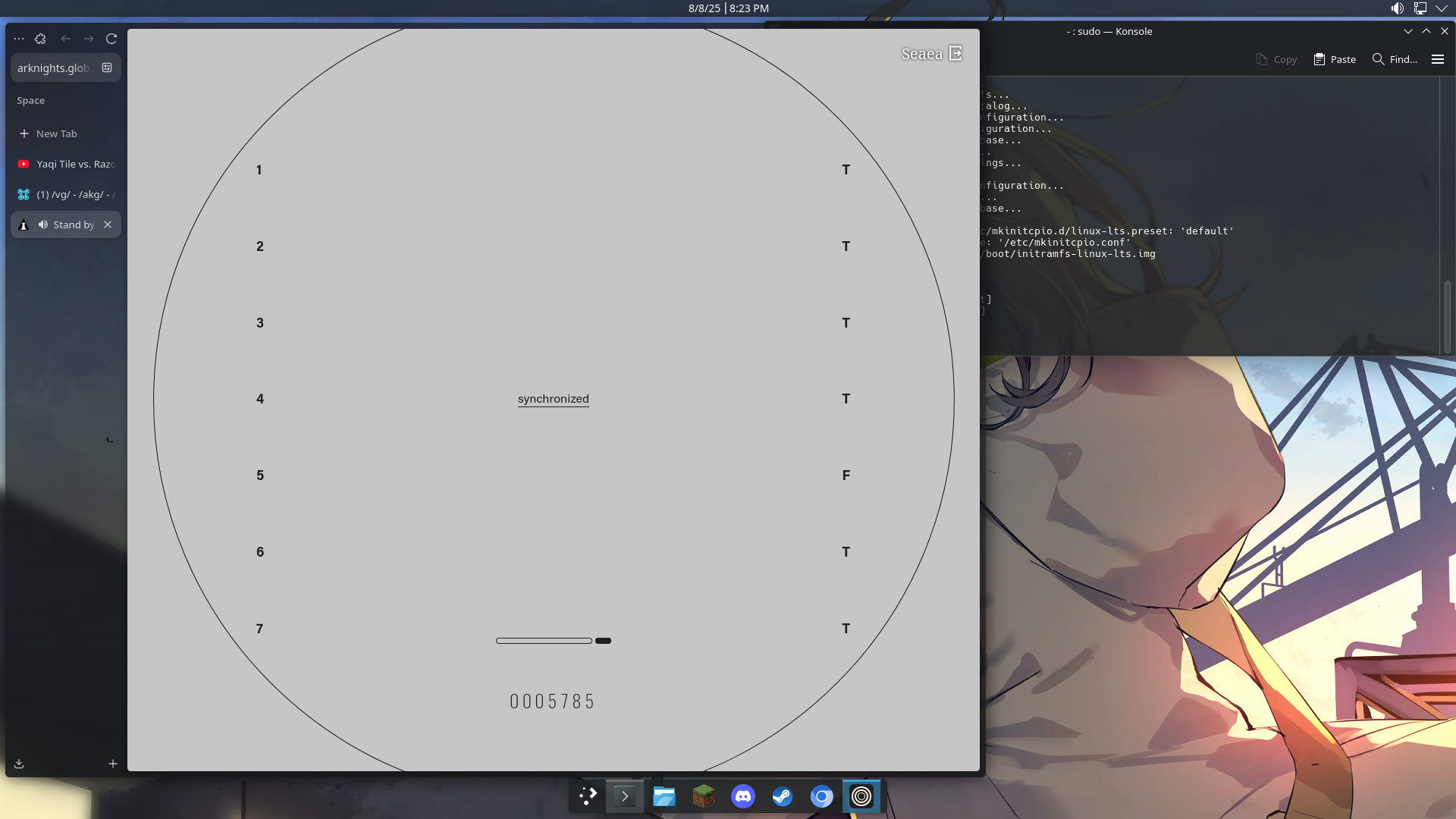This screenshot has width=1456, height=819.
Task: Switch to the /vg/ - /akg/ tab
Action: click(x=66, y=194)
